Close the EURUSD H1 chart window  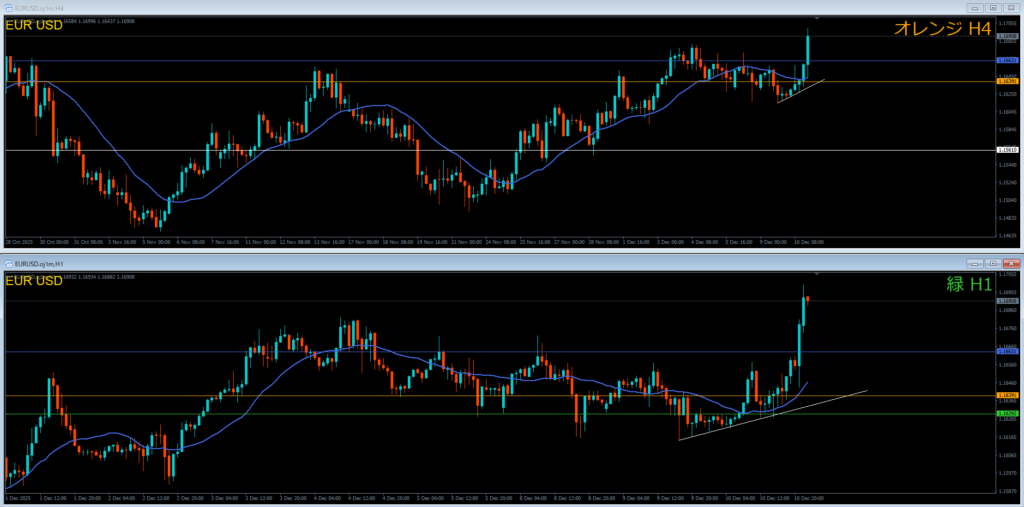point(1012,263)
